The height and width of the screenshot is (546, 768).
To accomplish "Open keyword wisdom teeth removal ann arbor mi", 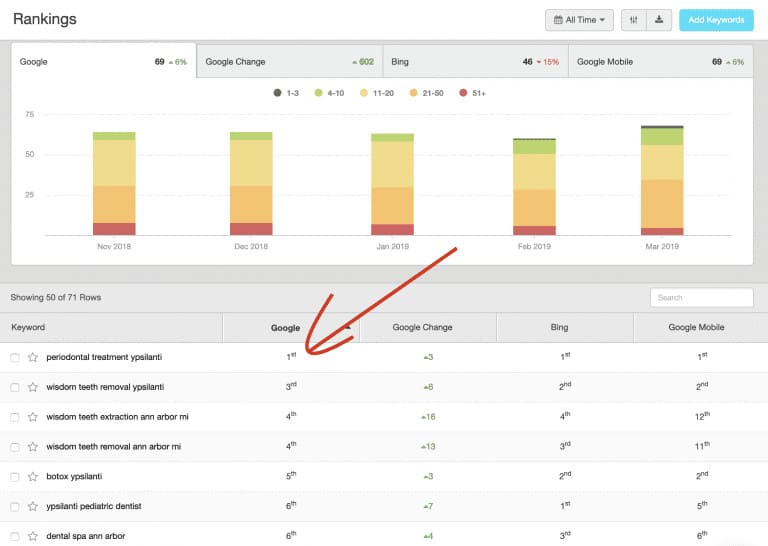I will 114,447.
